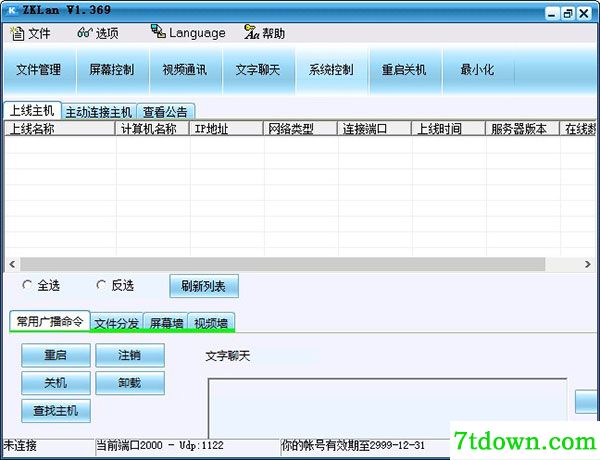Switch to the 文件分发 tab
The width and height of the screenshot is (600, 460).
pyautogui.click(x=117, y=323)
